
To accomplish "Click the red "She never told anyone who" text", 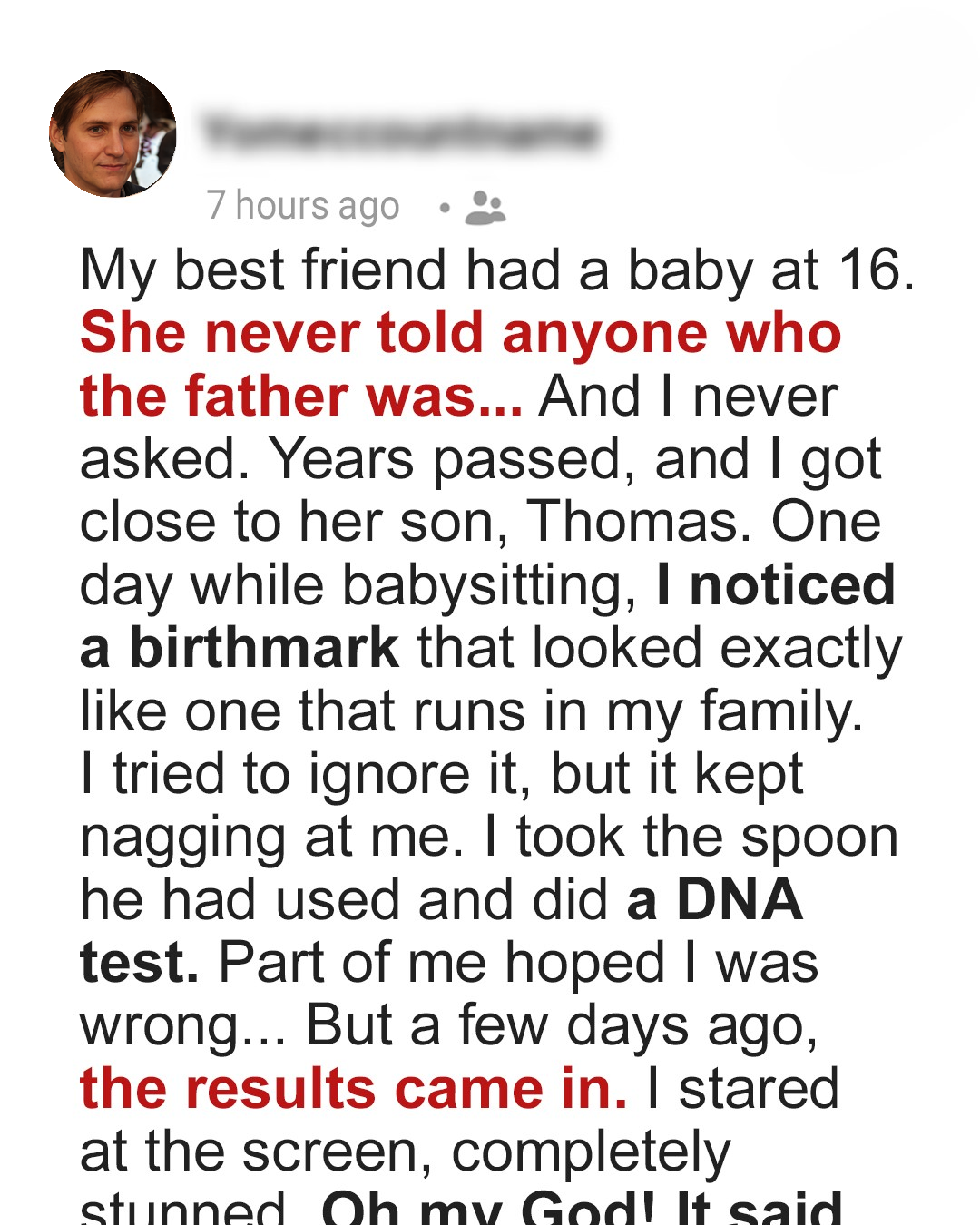I will (460, 333).
